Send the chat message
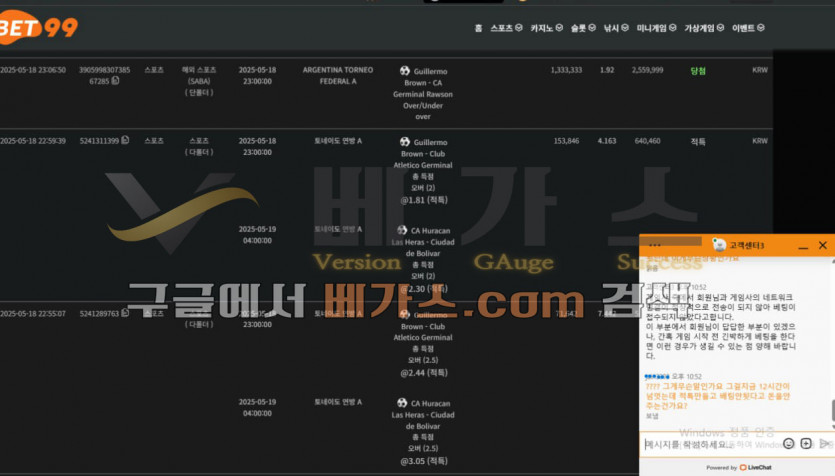835x476 pixels. pos(825,444)
